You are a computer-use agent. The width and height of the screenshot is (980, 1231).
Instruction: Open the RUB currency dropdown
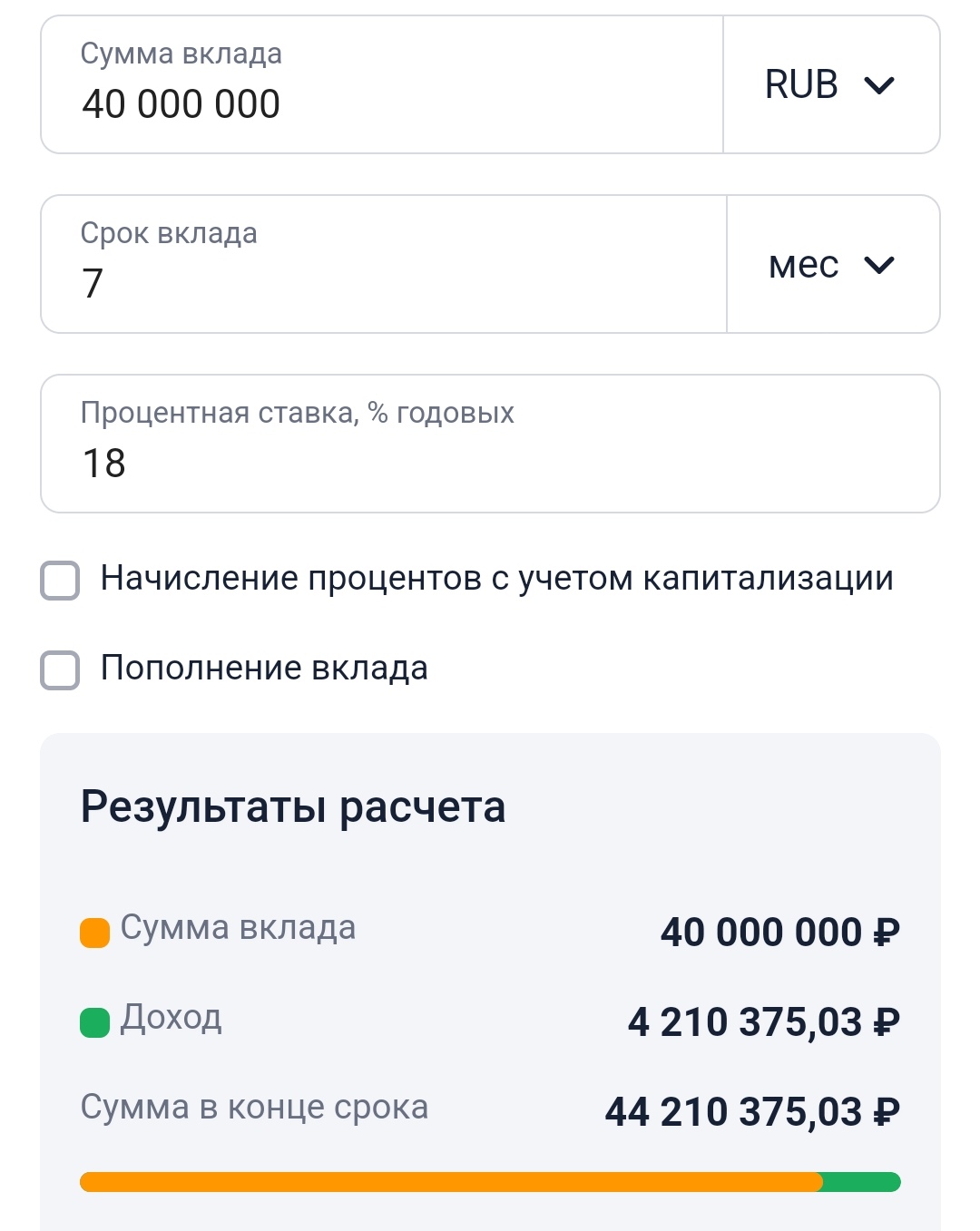tap(829, 85)
